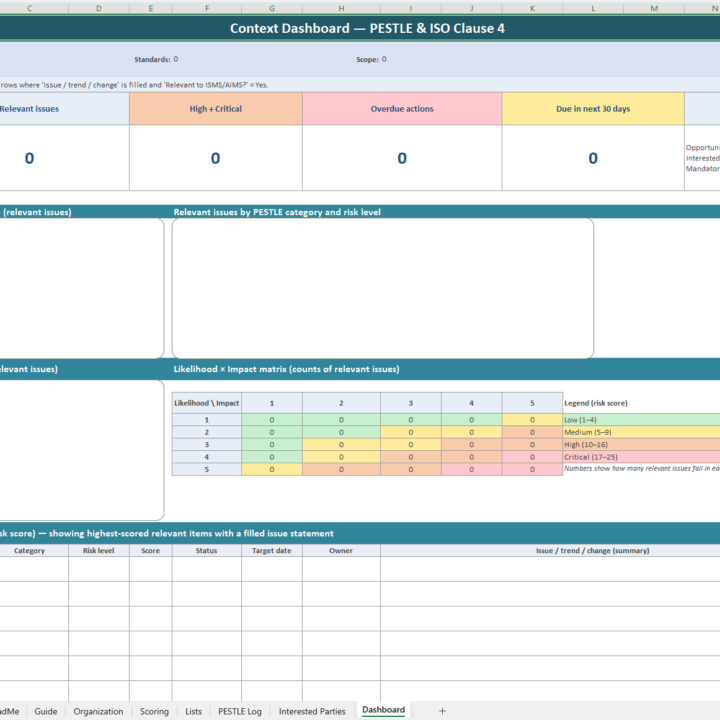Click 'Likelihood × Impact matrix' heading
The height and width of the screenshot is (720, 720).
pos(286,369)
